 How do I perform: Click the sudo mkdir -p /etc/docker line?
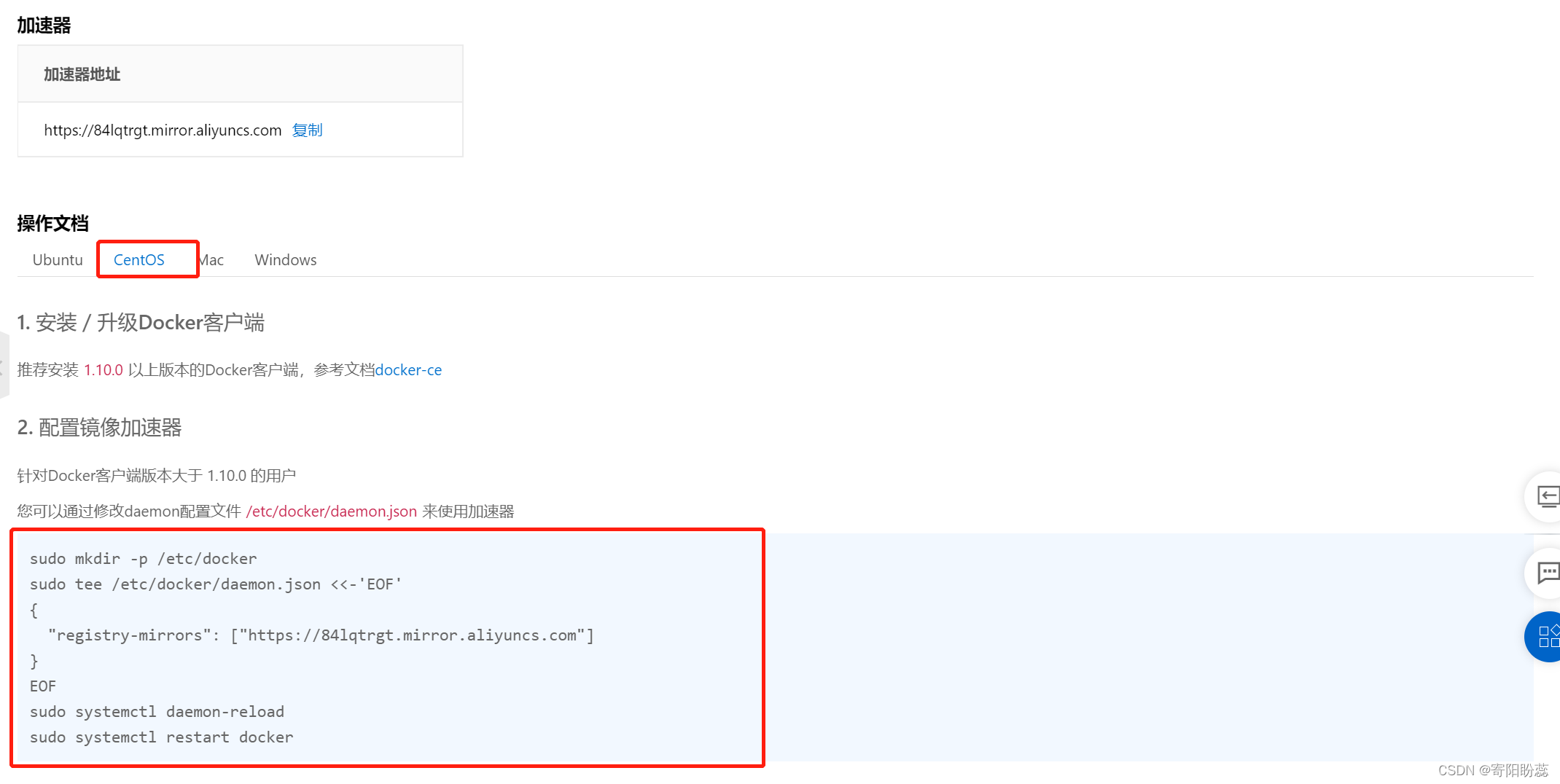(x=144, y=559)
